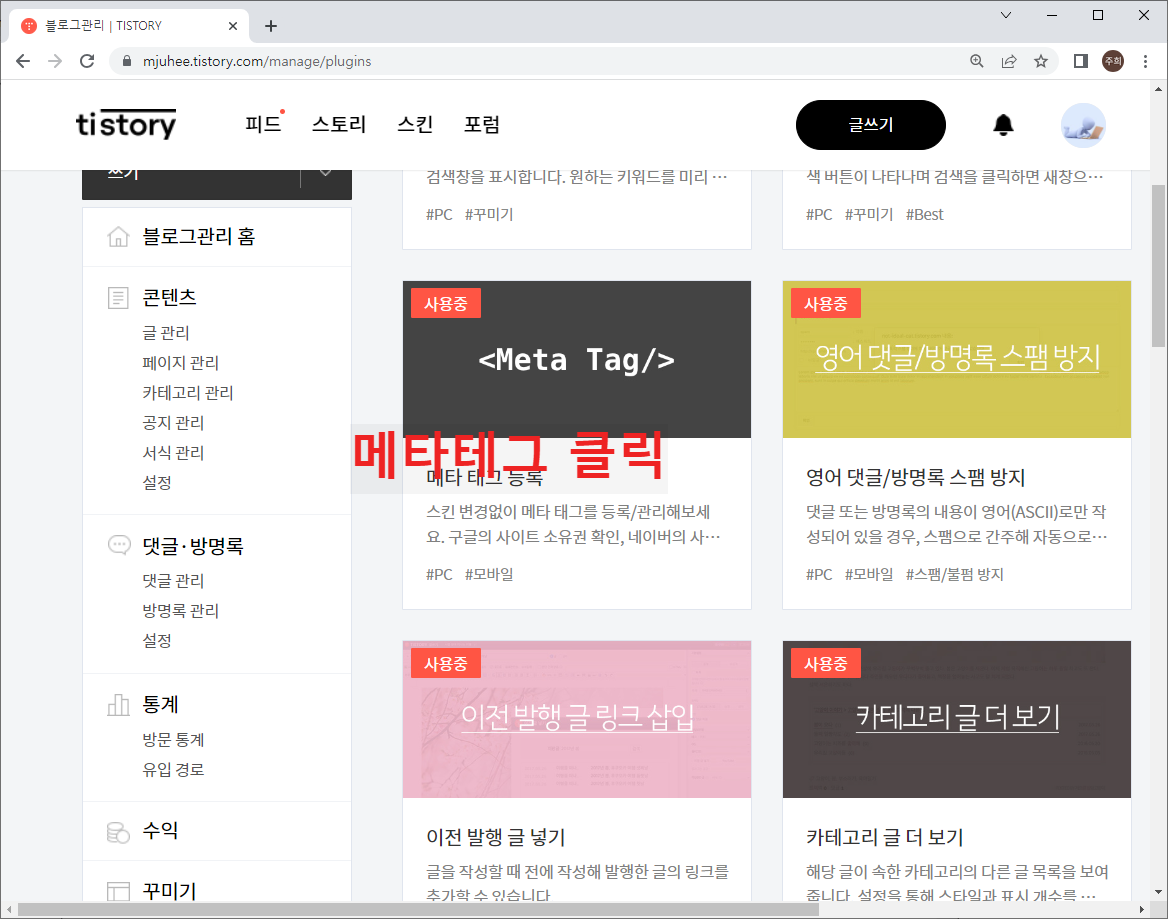The height and width of the screenshot is (919, 1168).
Task: Click the vertical scrollbar thumb
Action: click(x=1158, y=265)
